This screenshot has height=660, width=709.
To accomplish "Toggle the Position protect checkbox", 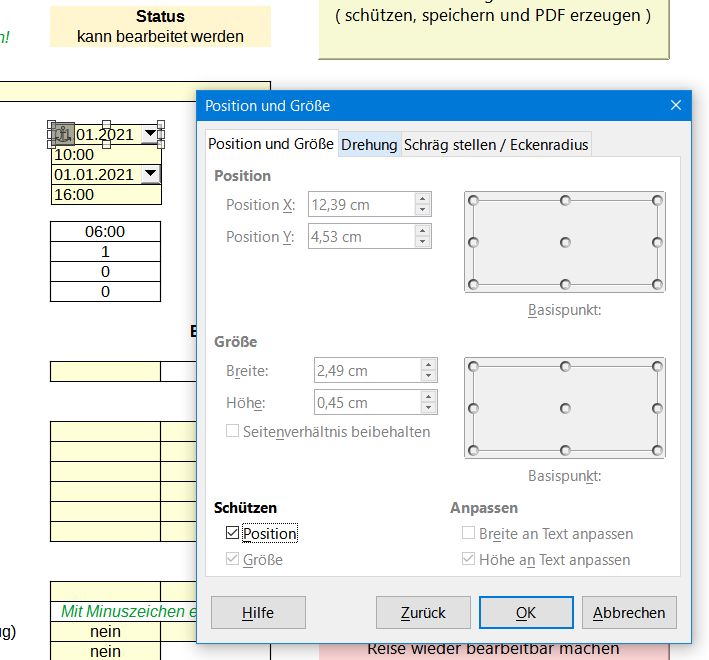I will point(233,534).
